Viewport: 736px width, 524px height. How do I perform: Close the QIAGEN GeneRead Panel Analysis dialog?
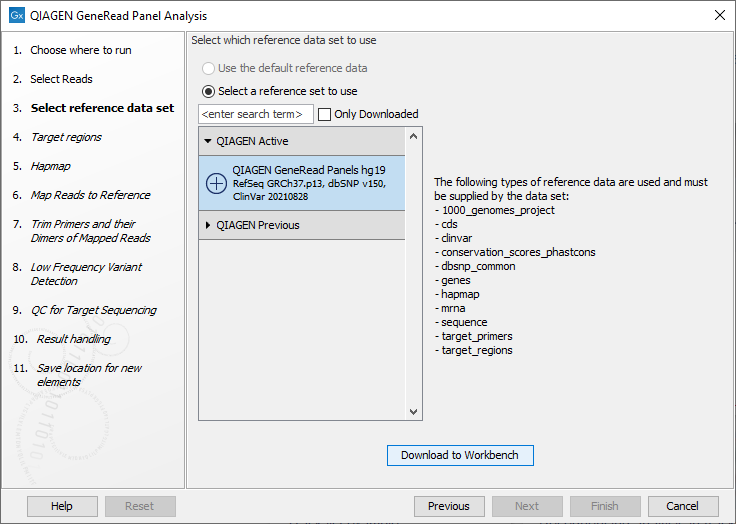point(720,15)
